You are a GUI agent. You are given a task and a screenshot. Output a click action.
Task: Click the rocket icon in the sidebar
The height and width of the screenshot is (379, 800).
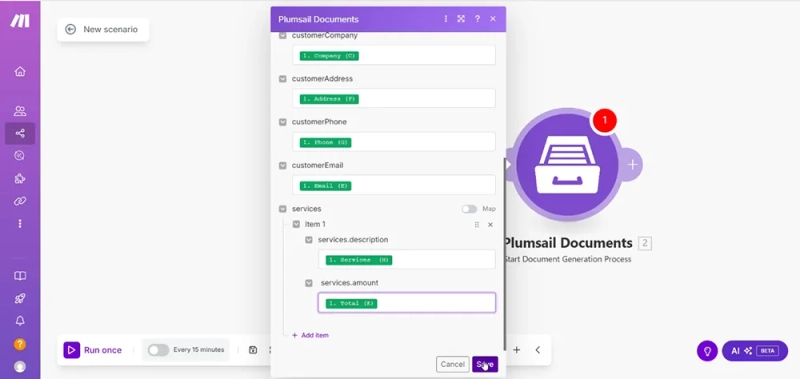click(x=20, y=298)
